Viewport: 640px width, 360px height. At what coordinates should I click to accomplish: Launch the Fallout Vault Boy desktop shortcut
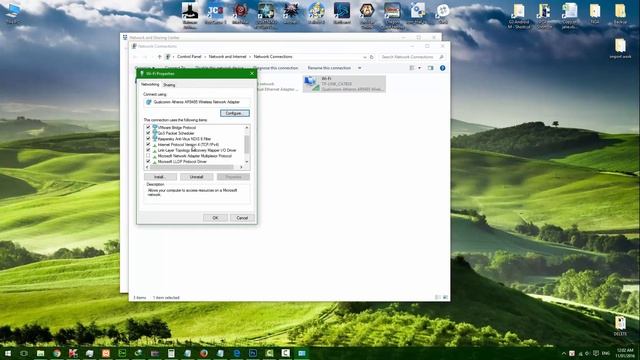[x=316, y=13]
